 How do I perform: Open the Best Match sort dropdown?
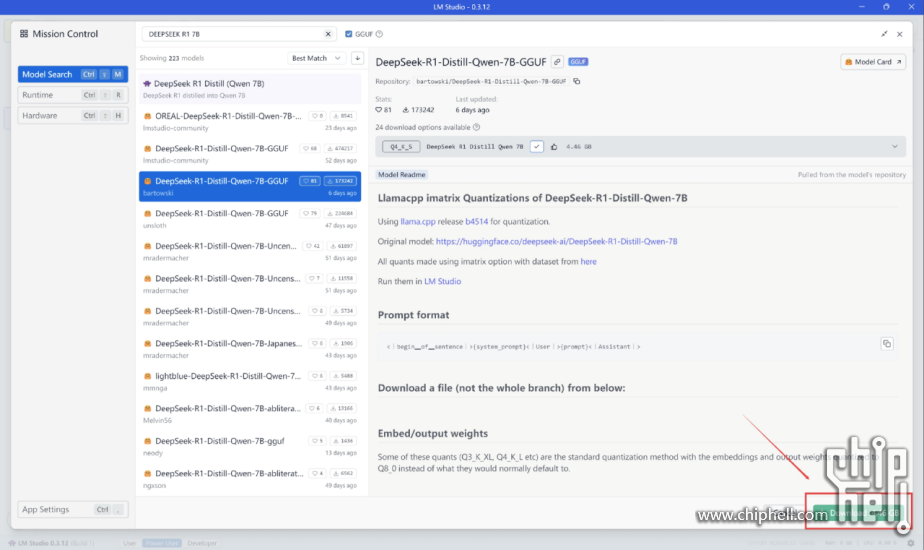tap(316, 58)
